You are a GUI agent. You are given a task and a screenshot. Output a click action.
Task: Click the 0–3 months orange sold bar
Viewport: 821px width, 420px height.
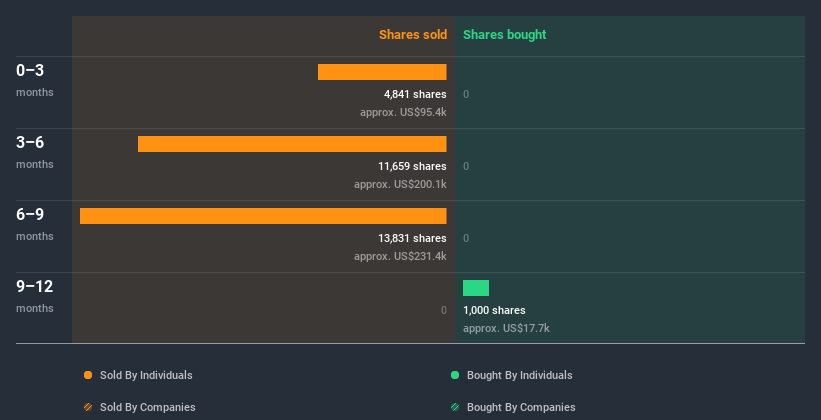tap(382, 72)
